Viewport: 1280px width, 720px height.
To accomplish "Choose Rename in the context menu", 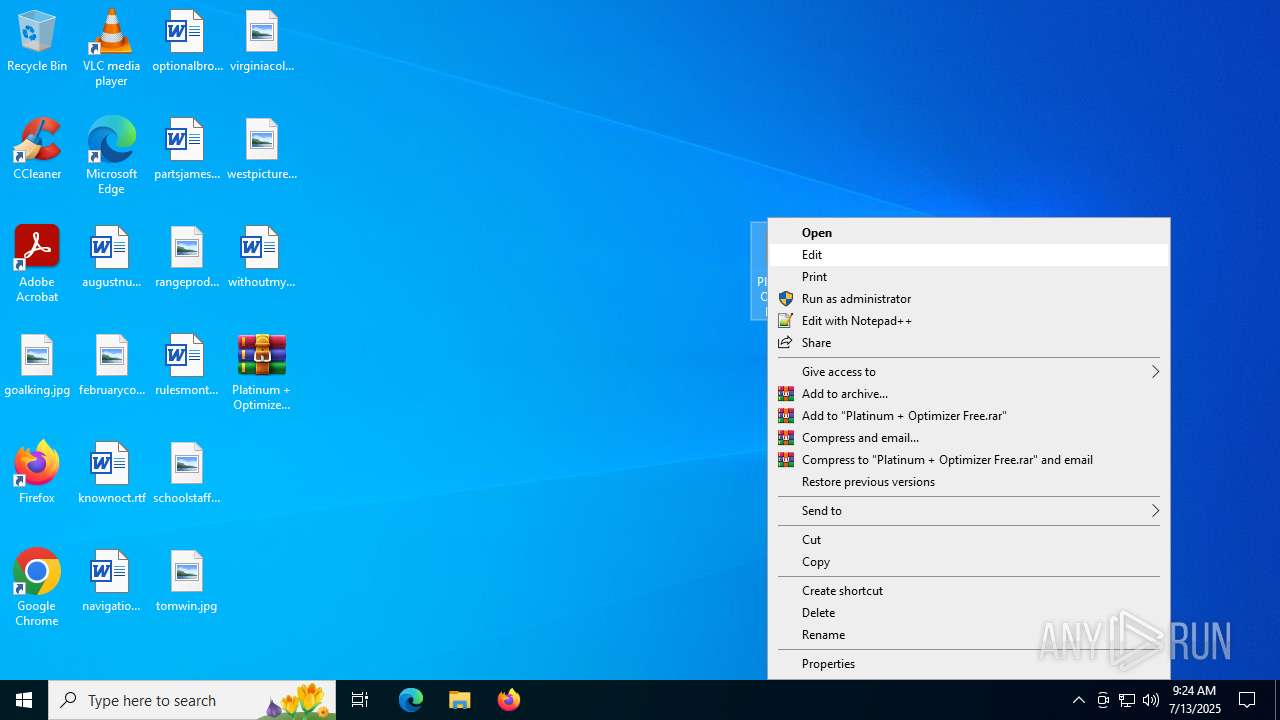I will pos(969,635).
